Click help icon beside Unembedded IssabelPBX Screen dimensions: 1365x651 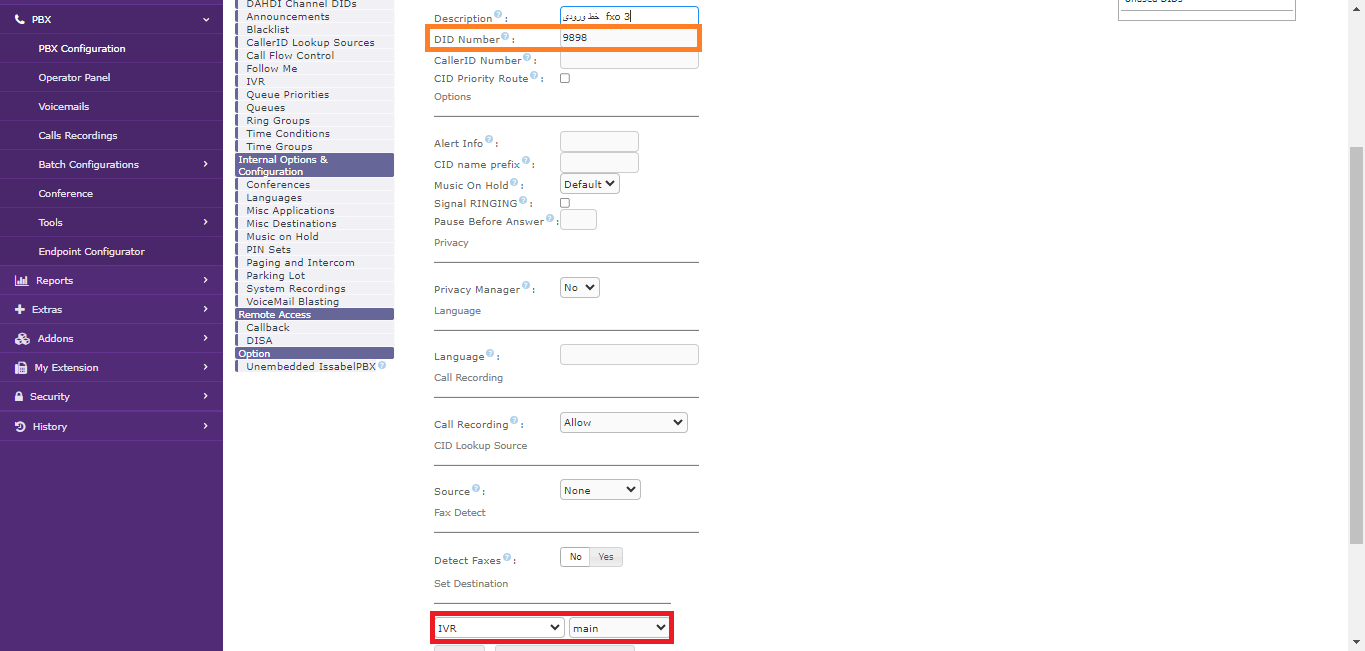coord(383,366)
